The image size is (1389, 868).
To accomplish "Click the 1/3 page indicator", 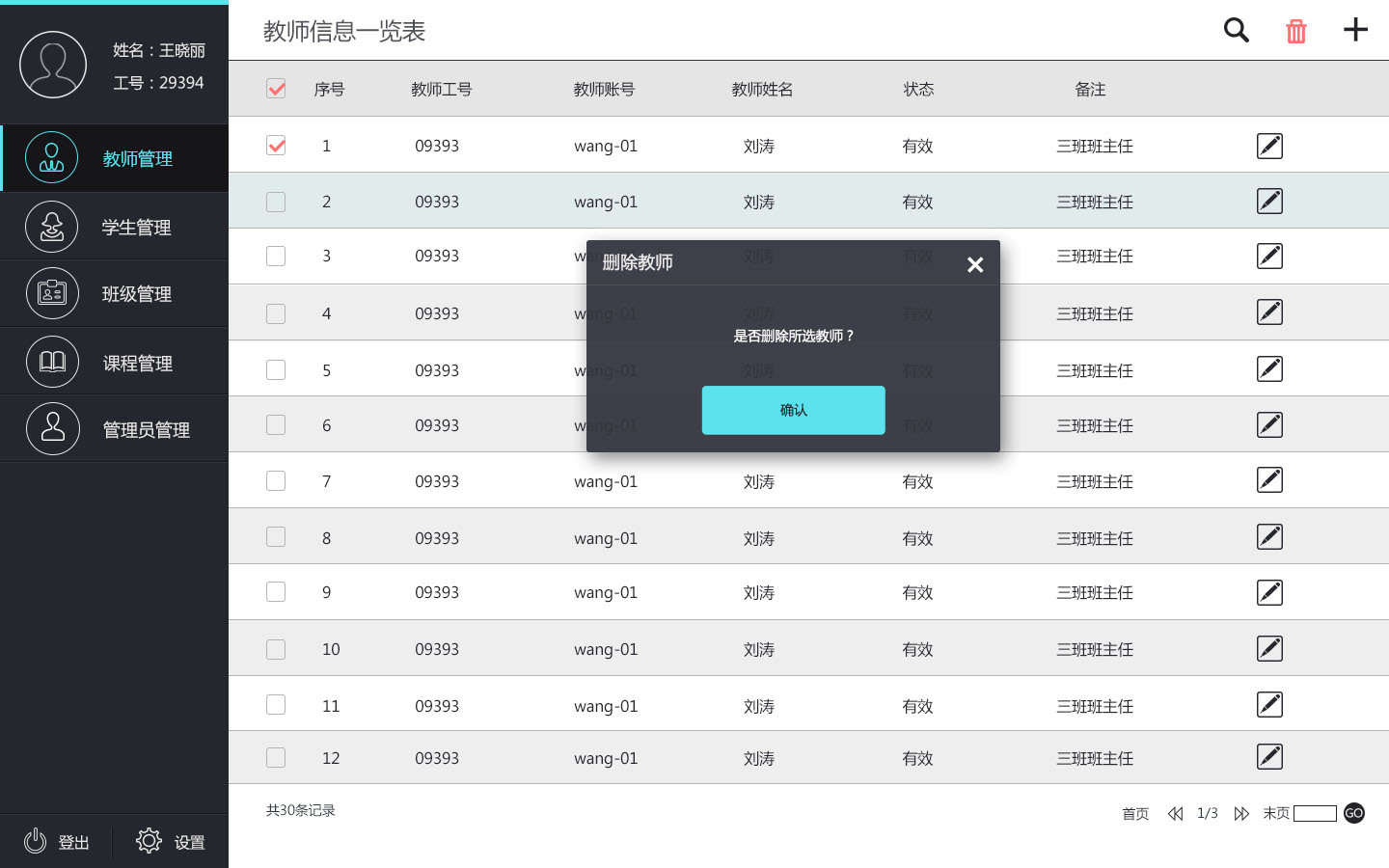I will pyautogui.click(x=1208, y=813).
